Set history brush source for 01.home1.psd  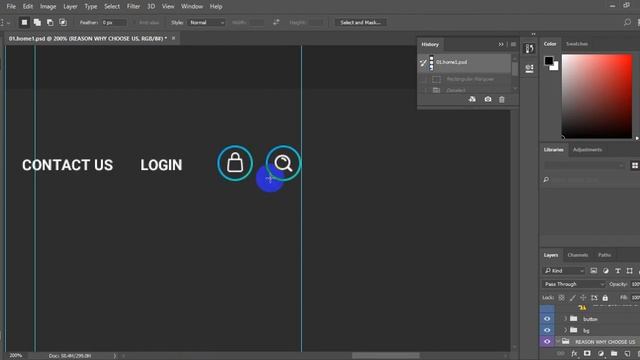[x=423, y=62]
